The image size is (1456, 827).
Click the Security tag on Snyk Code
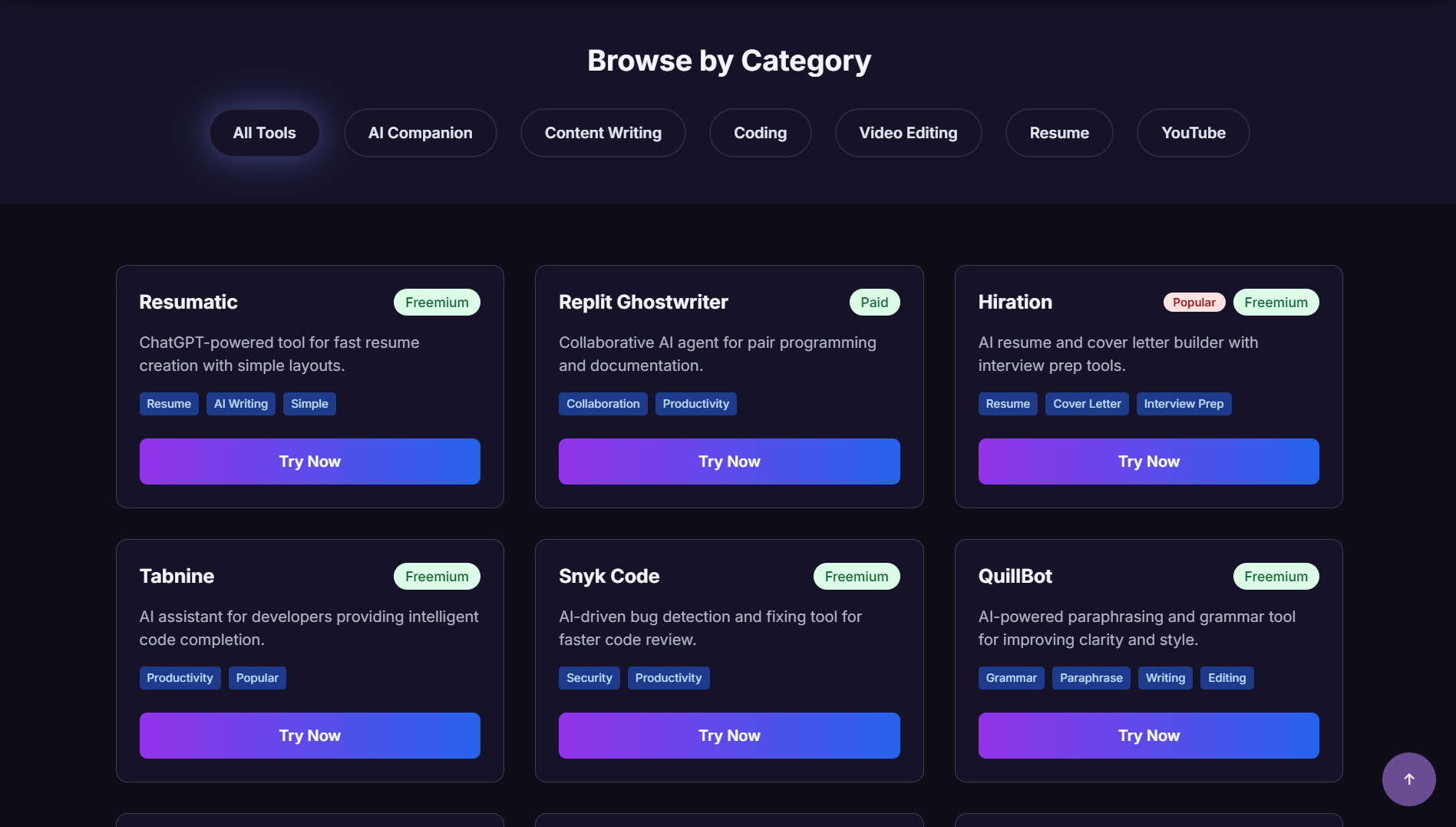tap(589, 678)
